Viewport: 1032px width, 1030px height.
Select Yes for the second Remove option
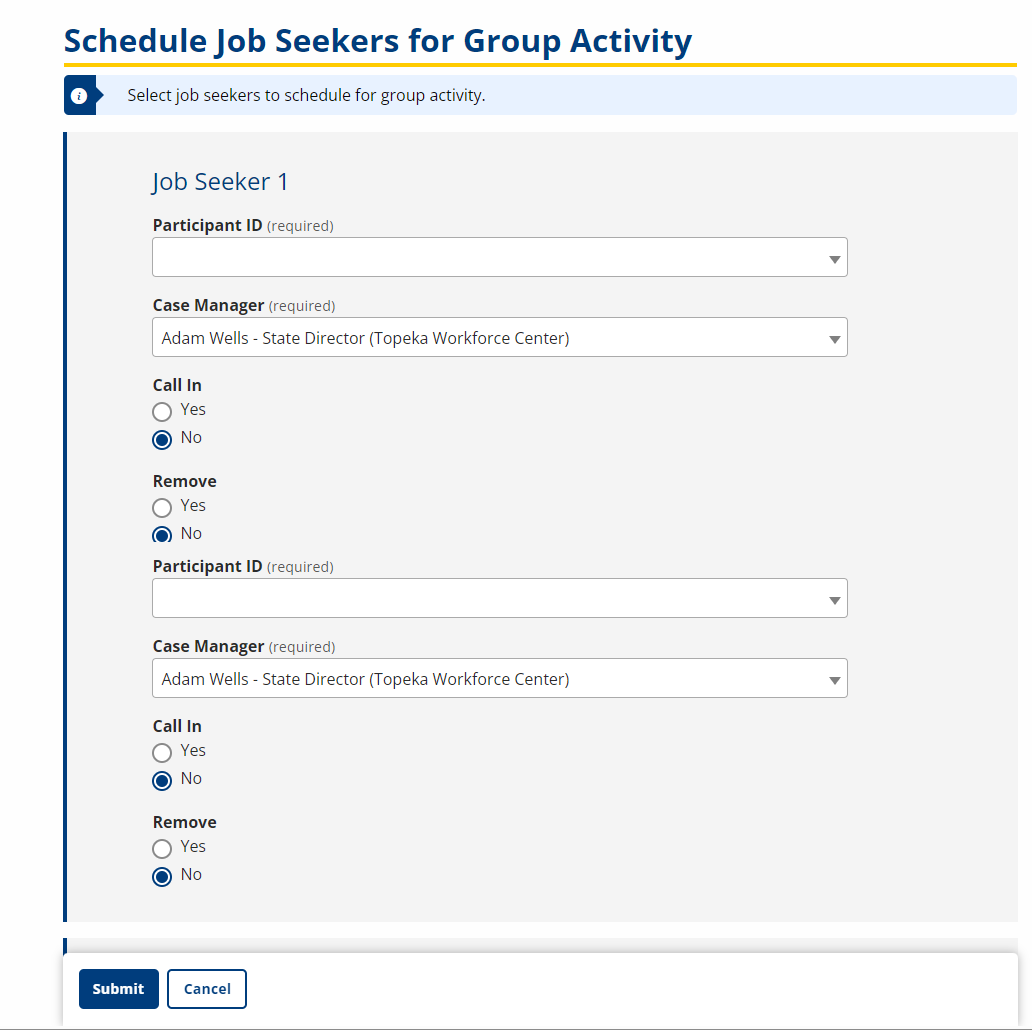pos(162,848)
